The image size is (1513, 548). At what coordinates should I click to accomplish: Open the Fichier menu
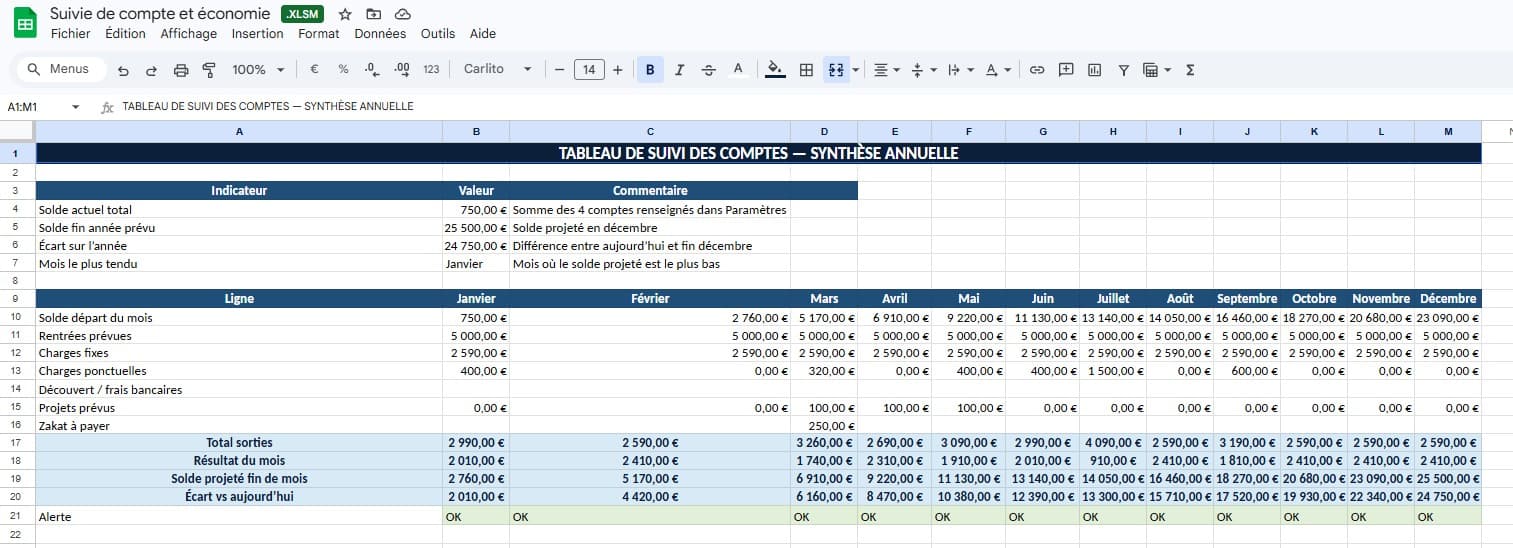tap(70, 34)
